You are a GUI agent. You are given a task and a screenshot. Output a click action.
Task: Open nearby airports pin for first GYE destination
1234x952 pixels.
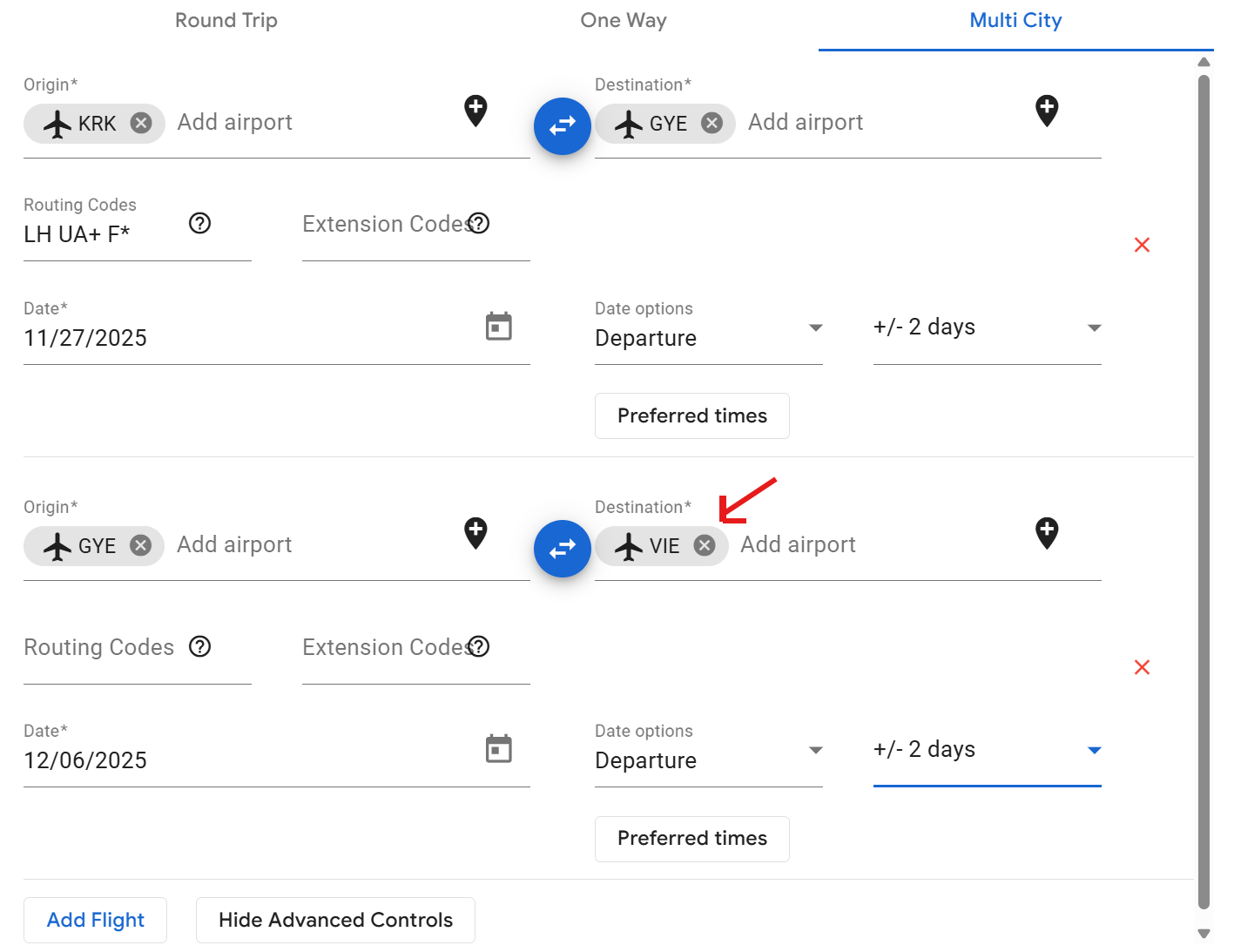tap(1047, 111)
